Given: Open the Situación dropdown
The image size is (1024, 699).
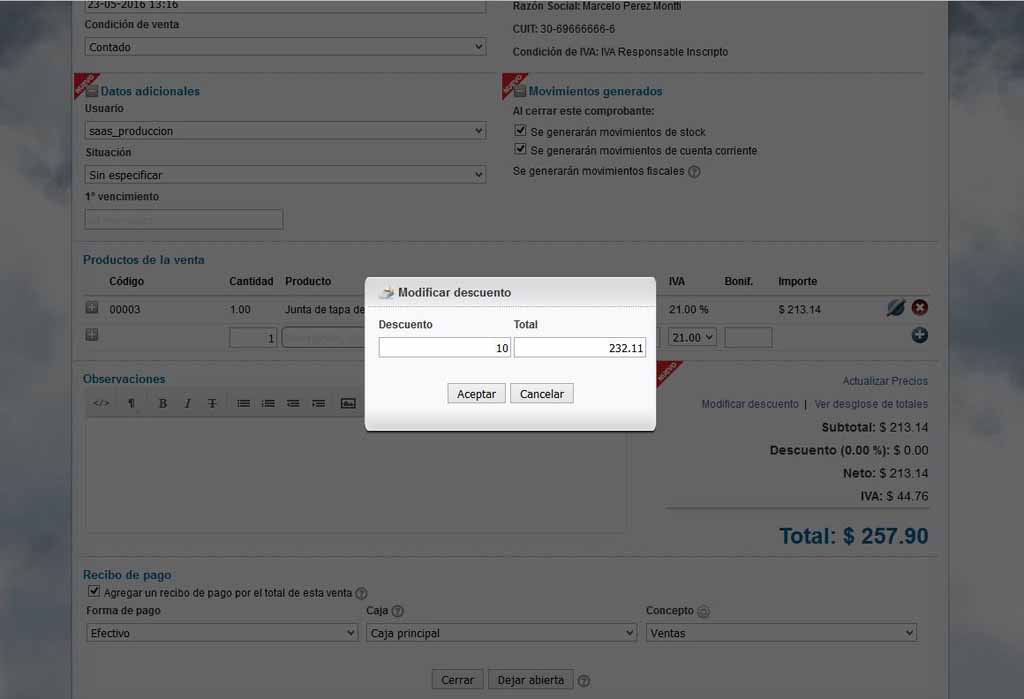Looking at the screenshot, I should 285,175.
